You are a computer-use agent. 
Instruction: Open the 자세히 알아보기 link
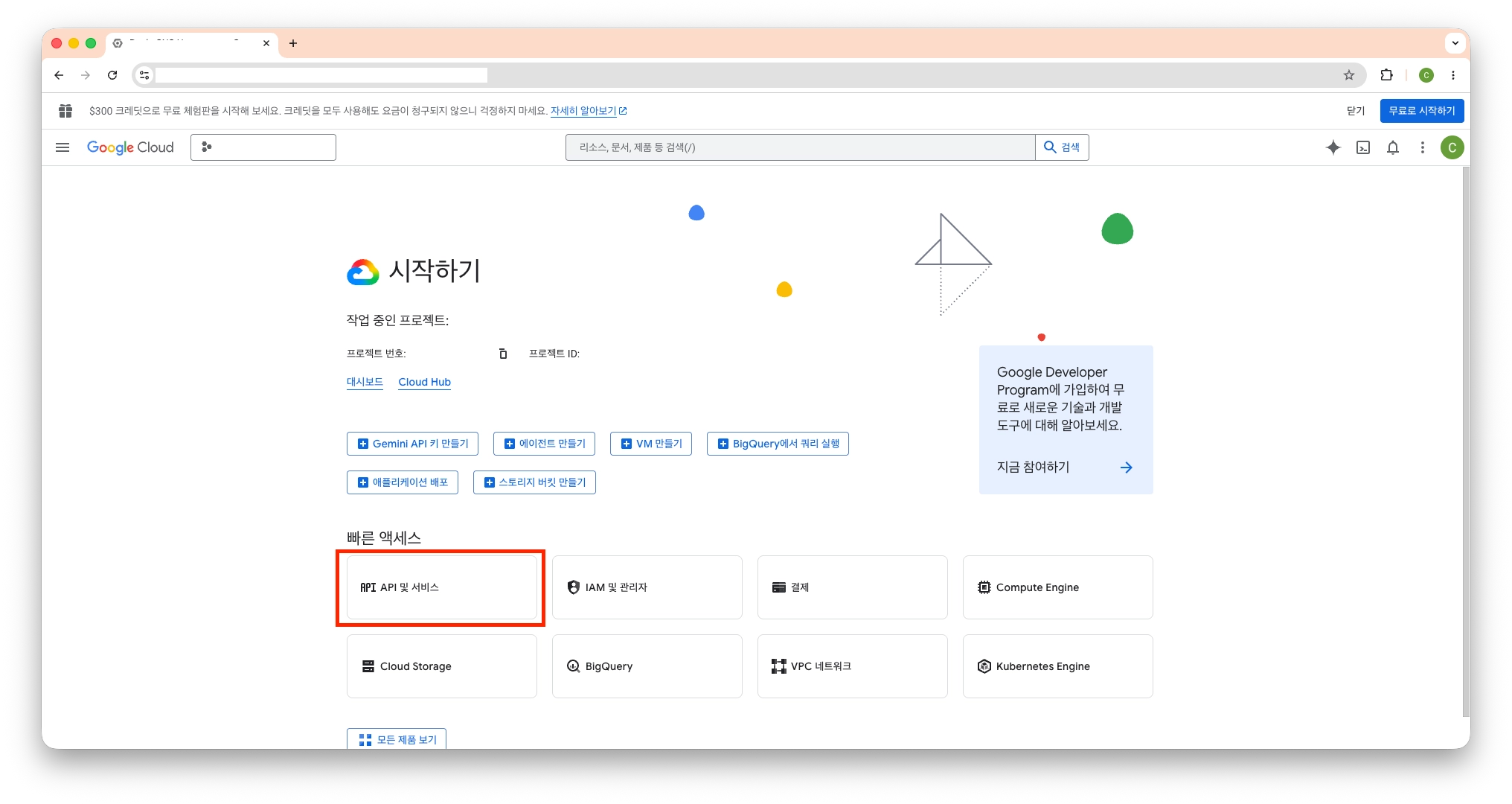(589, 111)
